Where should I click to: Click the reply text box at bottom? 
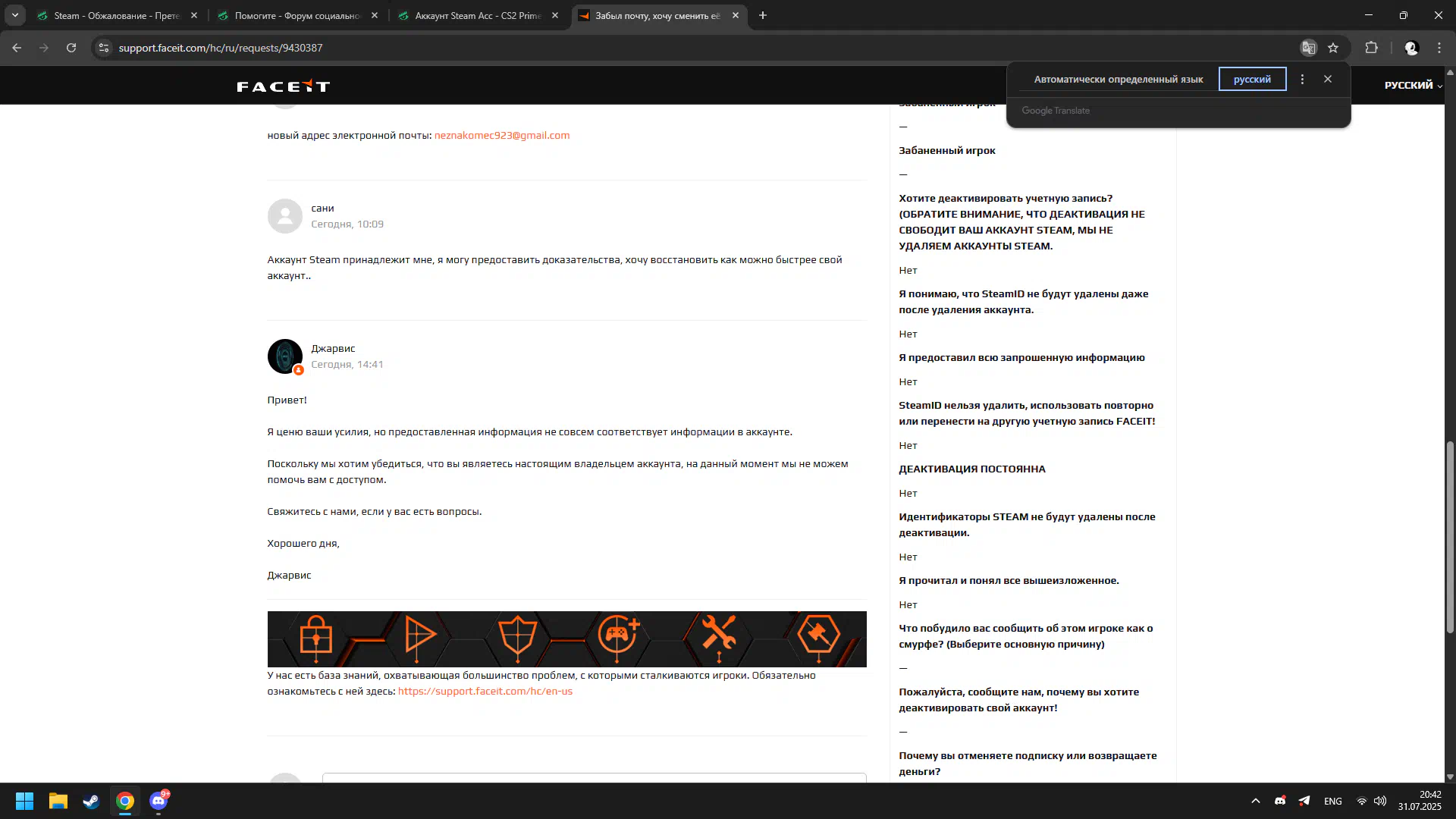595,777
